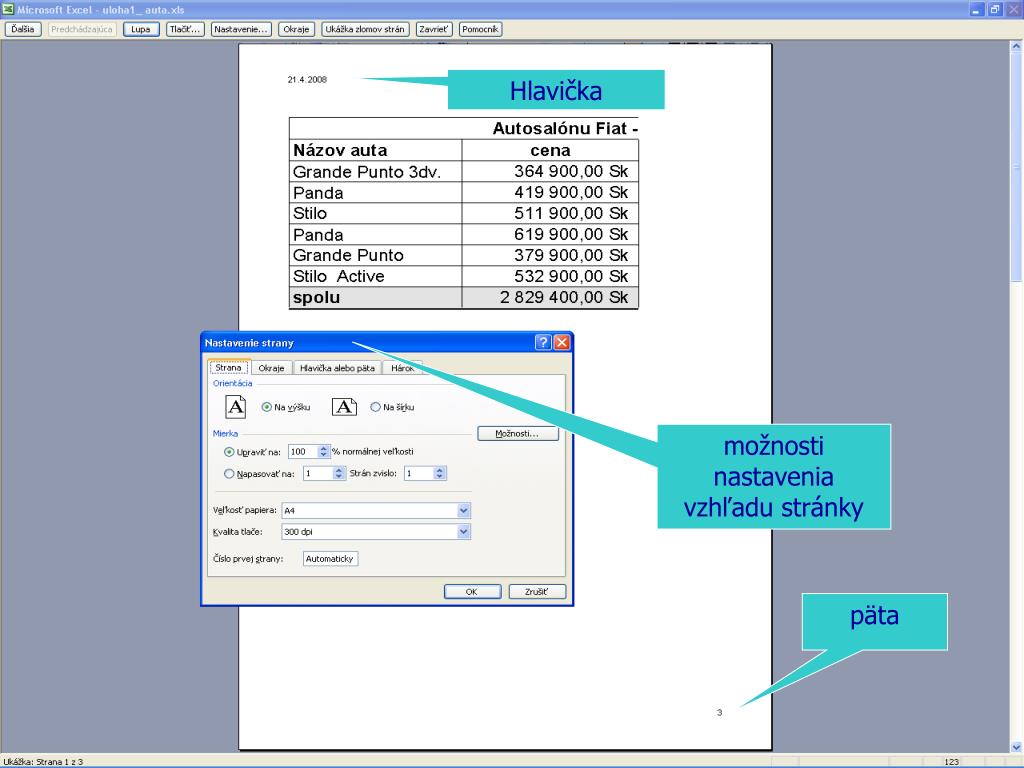Click the Číslo prvej strany field

330,559
